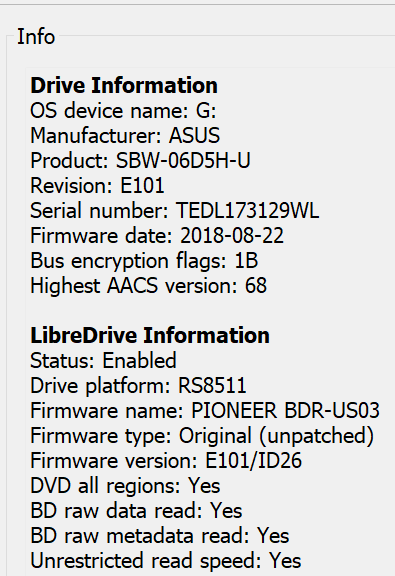395x576 pixels.
Task: Click the Firmware version E101/ID26 line
Action: click(166, 461)
